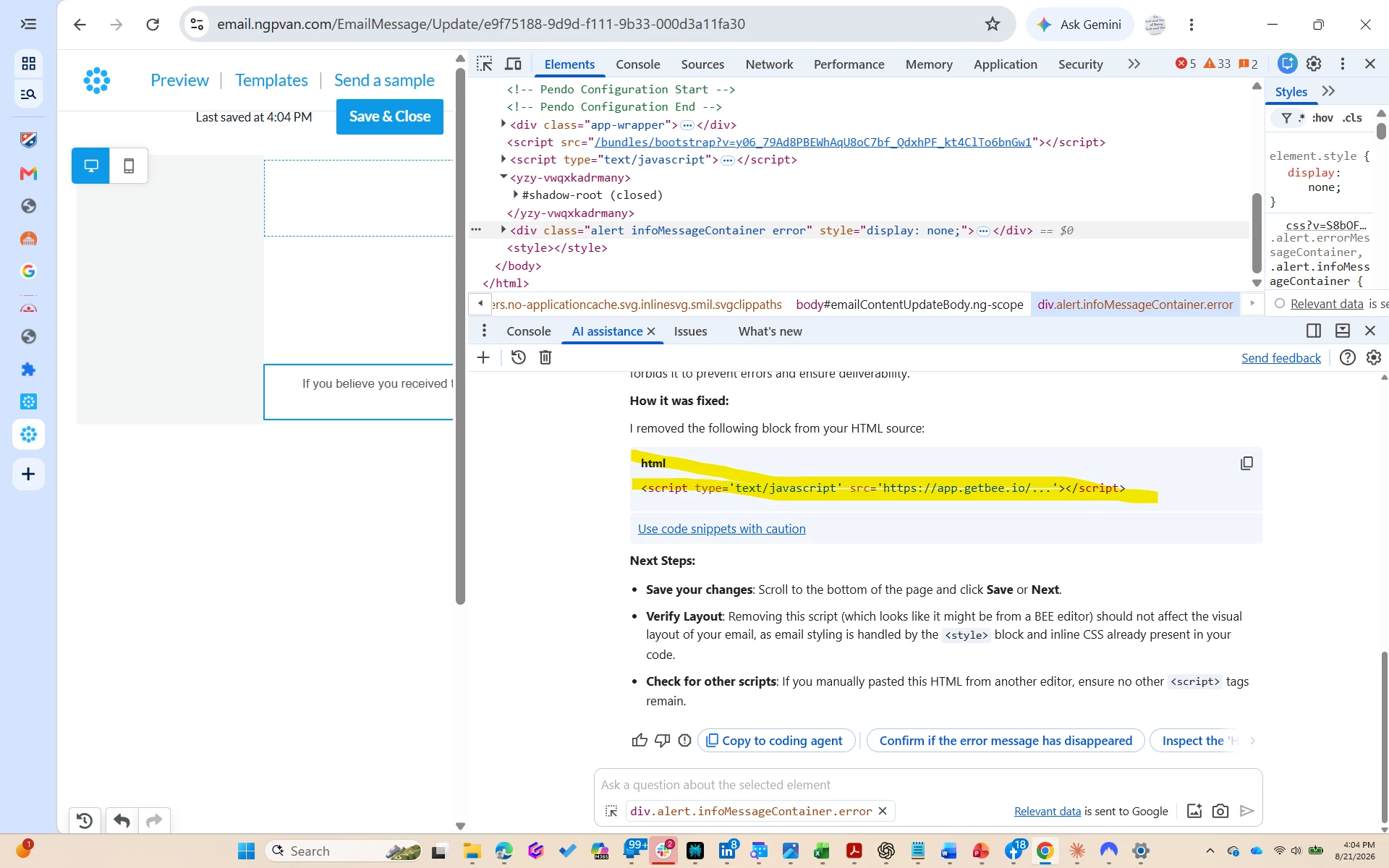Collapse the yzy-vwqxkadrmany element node
This screenshot has width=1389, height=868.
tap(504, 176)
